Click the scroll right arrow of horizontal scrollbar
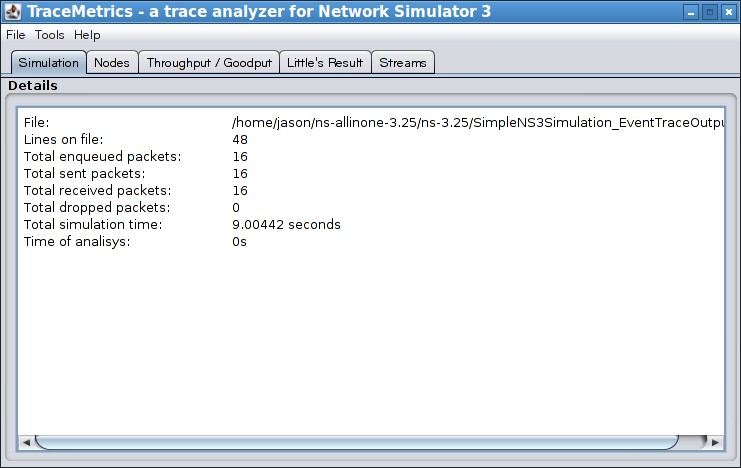The height and width of the screenshot is (468, 741). [715, 442]
